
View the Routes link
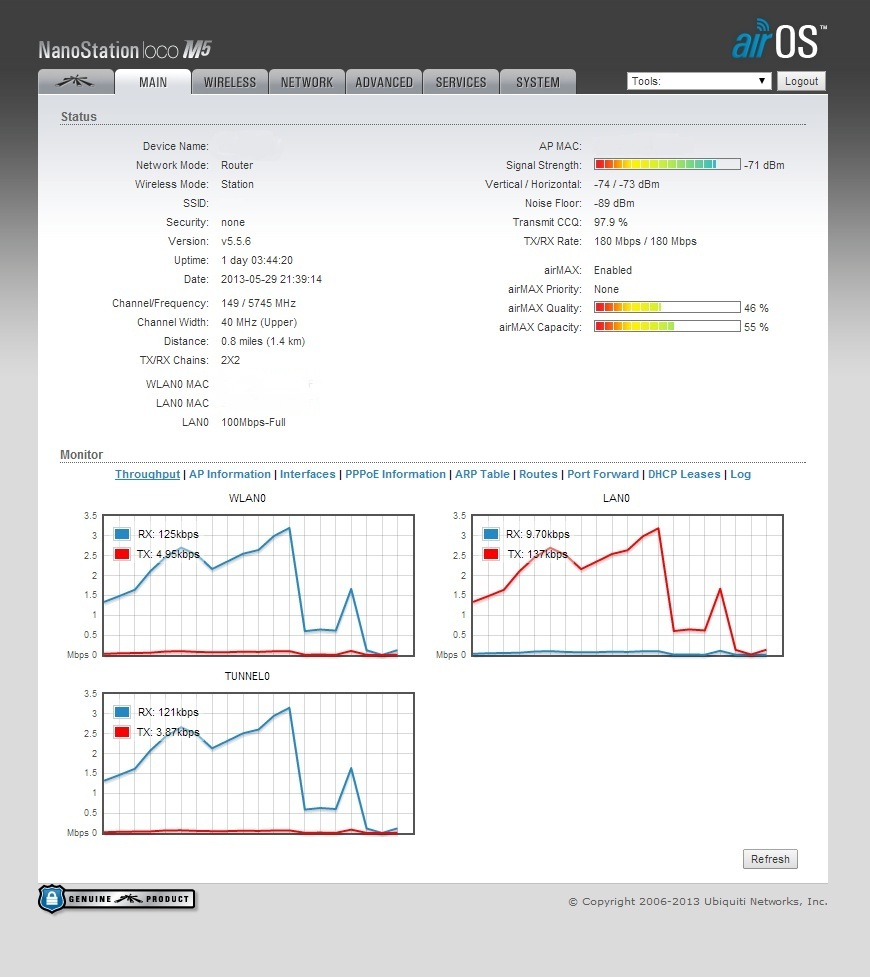point(538,474)
